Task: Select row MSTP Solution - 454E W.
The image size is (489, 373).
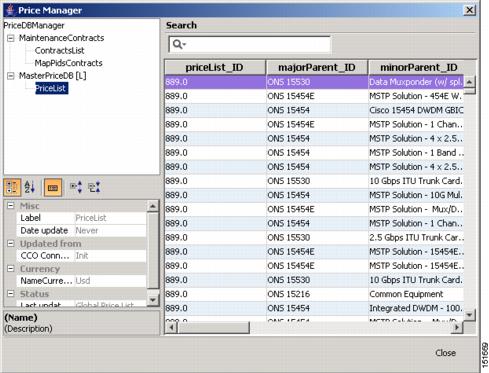Action: pos(314,96)
